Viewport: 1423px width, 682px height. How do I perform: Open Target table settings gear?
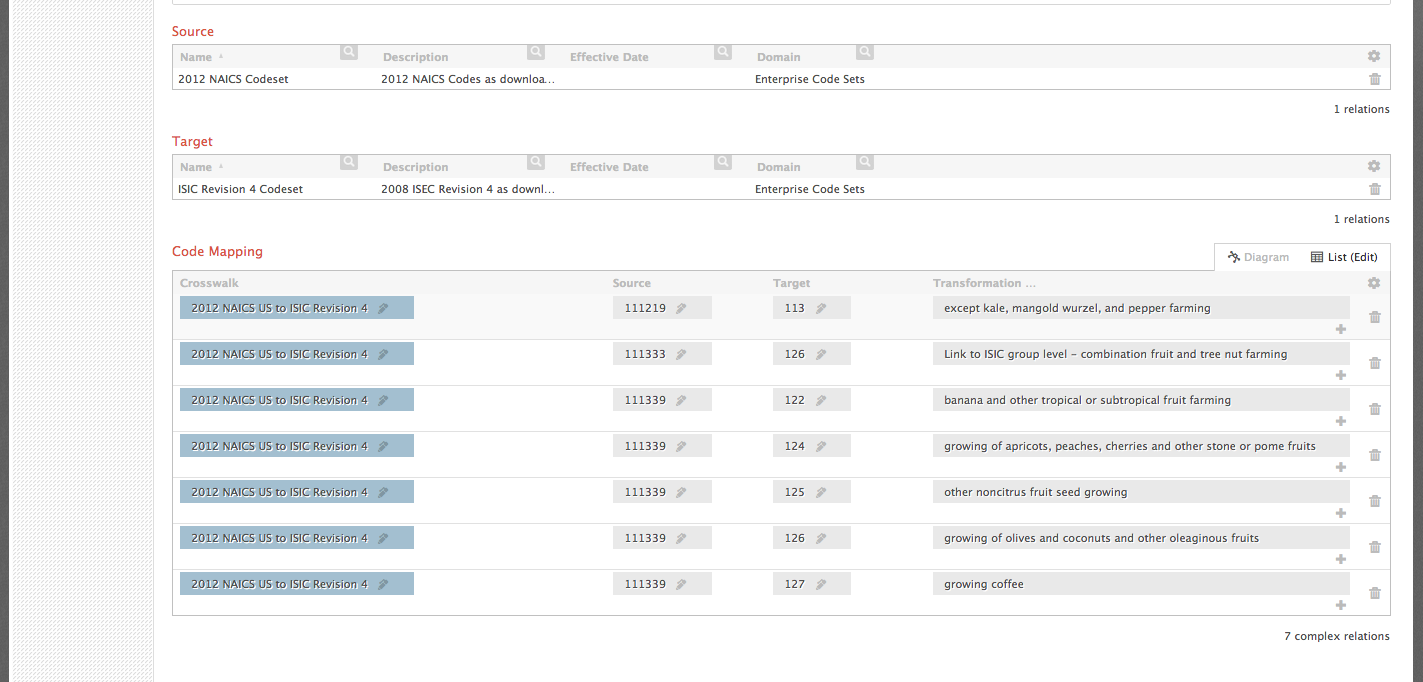pyautogui.click(x=1374, y=166)
